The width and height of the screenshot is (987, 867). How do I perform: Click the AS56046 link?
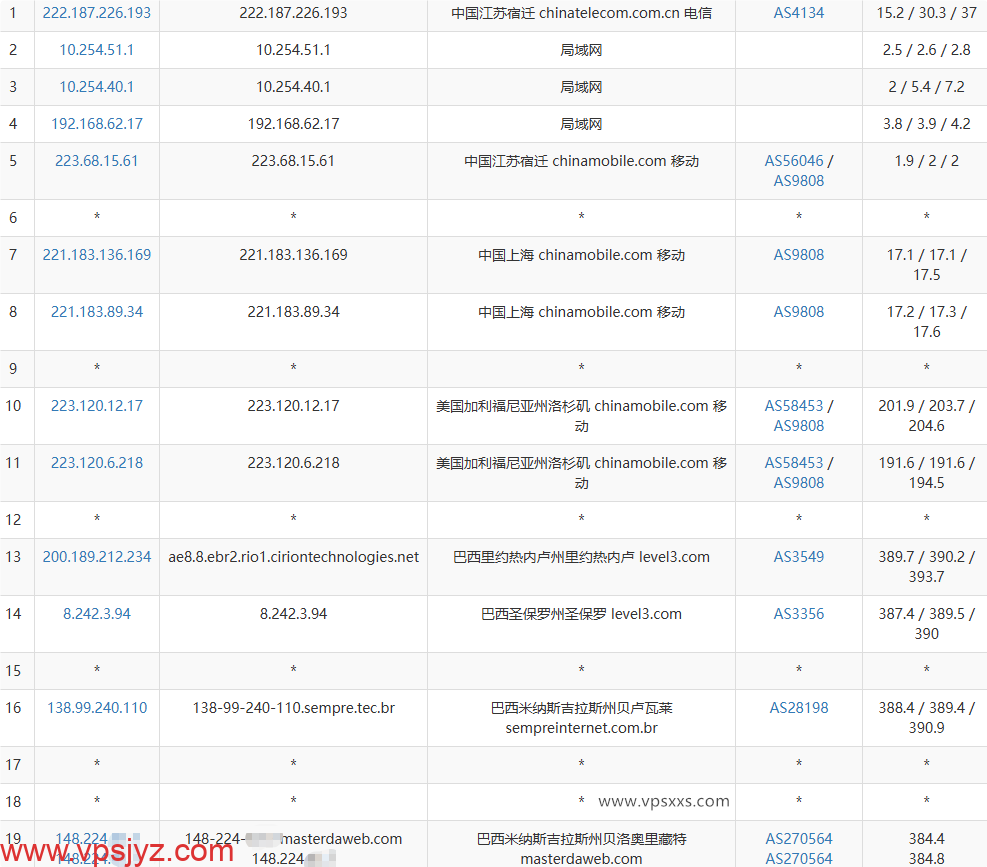tap(794, 161)
